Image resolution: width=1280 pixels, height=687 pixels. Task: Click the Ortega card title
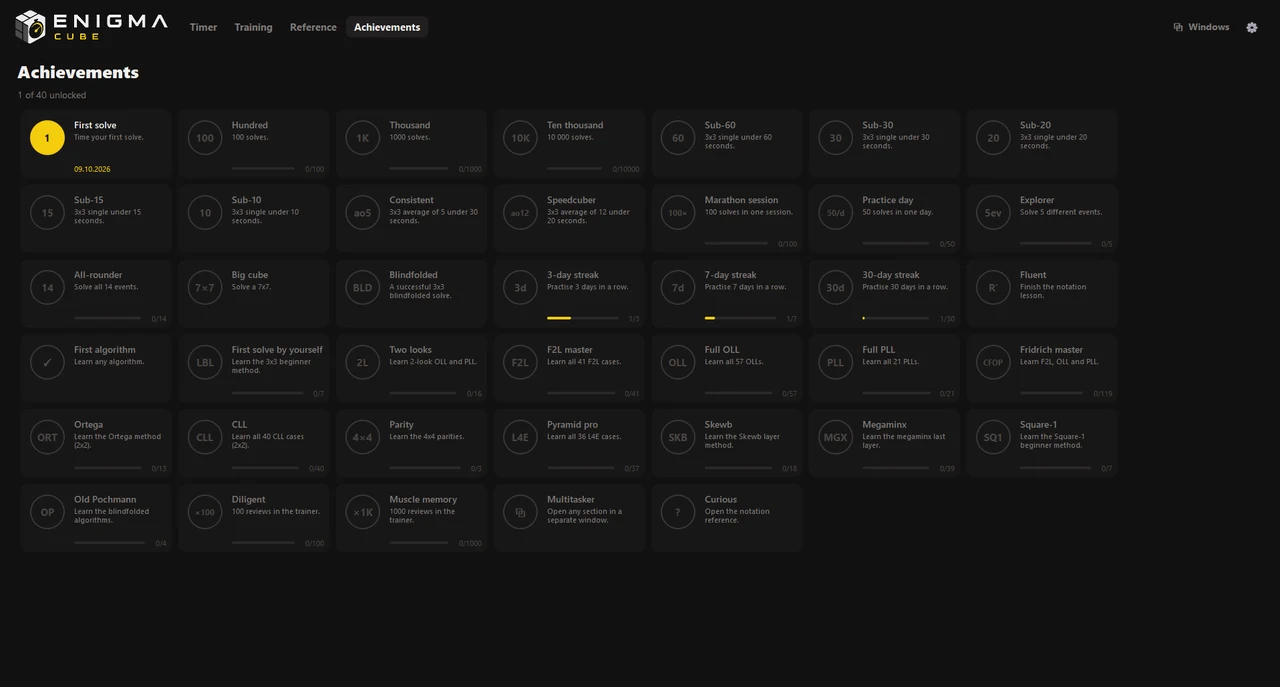(x=88, y=425)
